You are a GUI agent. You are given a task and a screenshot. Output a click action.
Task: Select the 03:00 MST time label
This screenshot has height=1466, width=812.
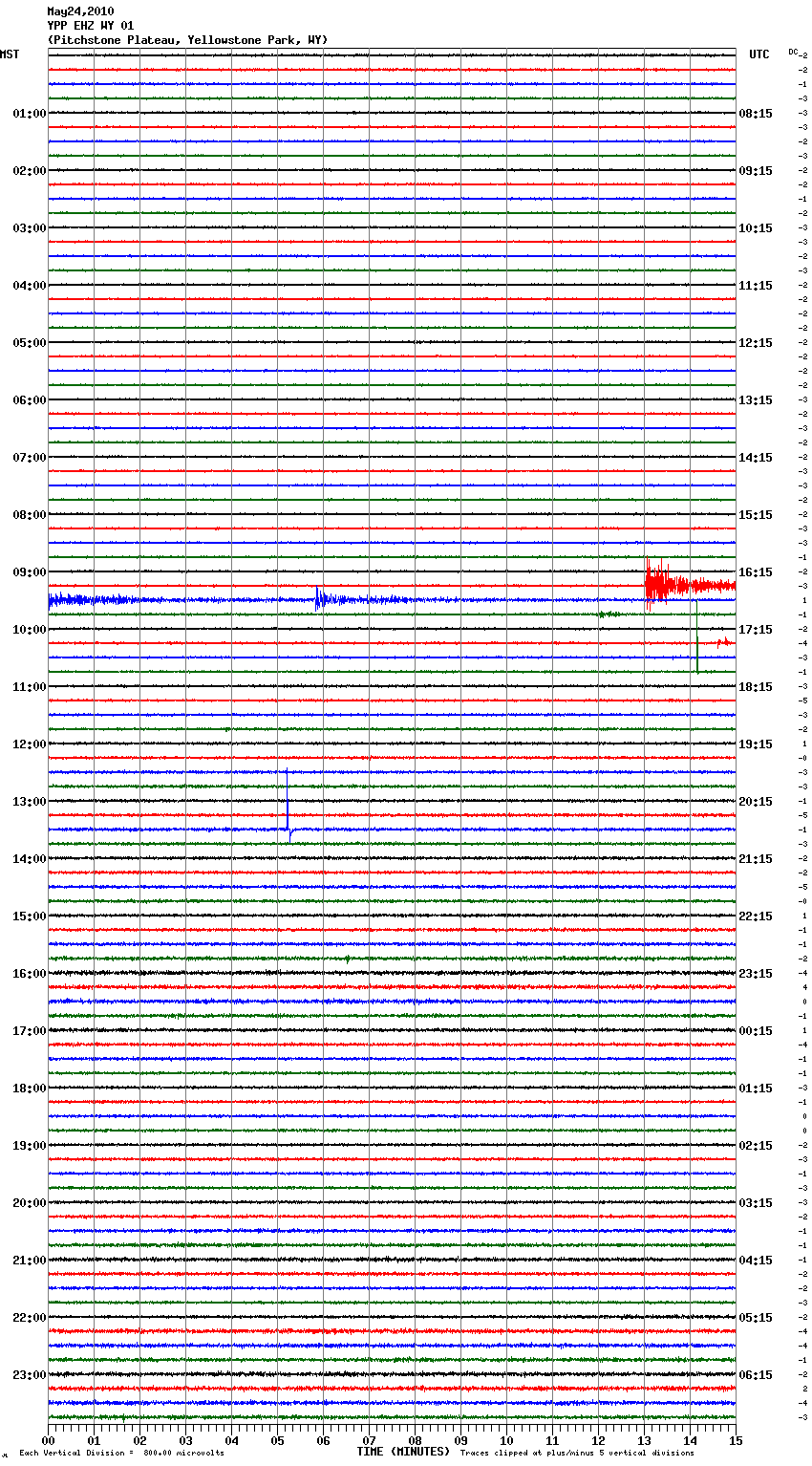tap(30, 228)
